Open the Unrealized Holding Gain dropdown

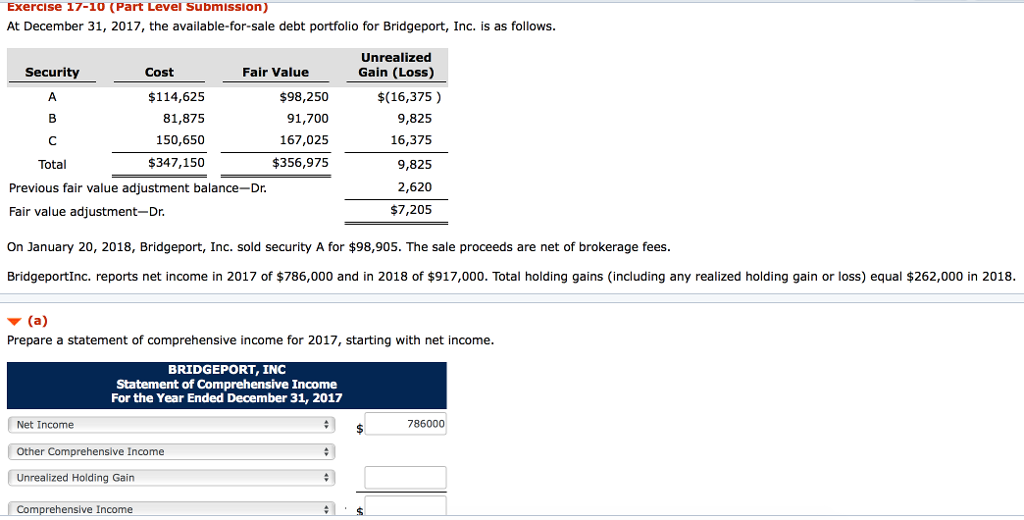click(x=171, y=478)
